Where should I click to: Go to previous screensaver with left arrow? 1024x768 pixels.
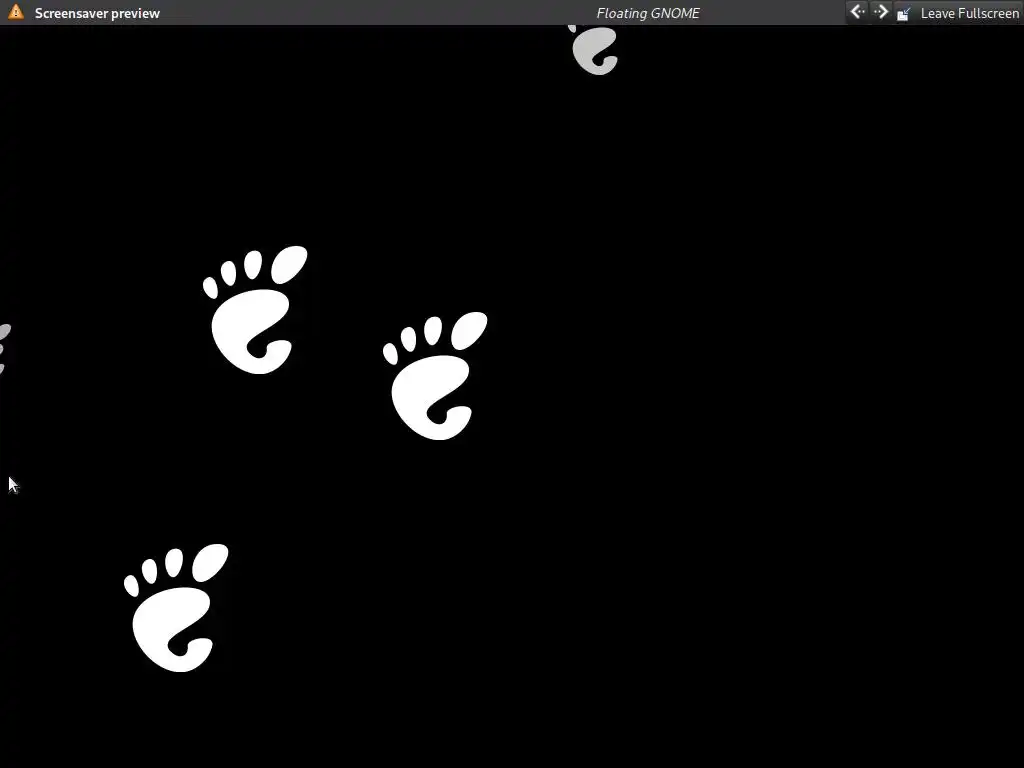(x=857, y=12)
